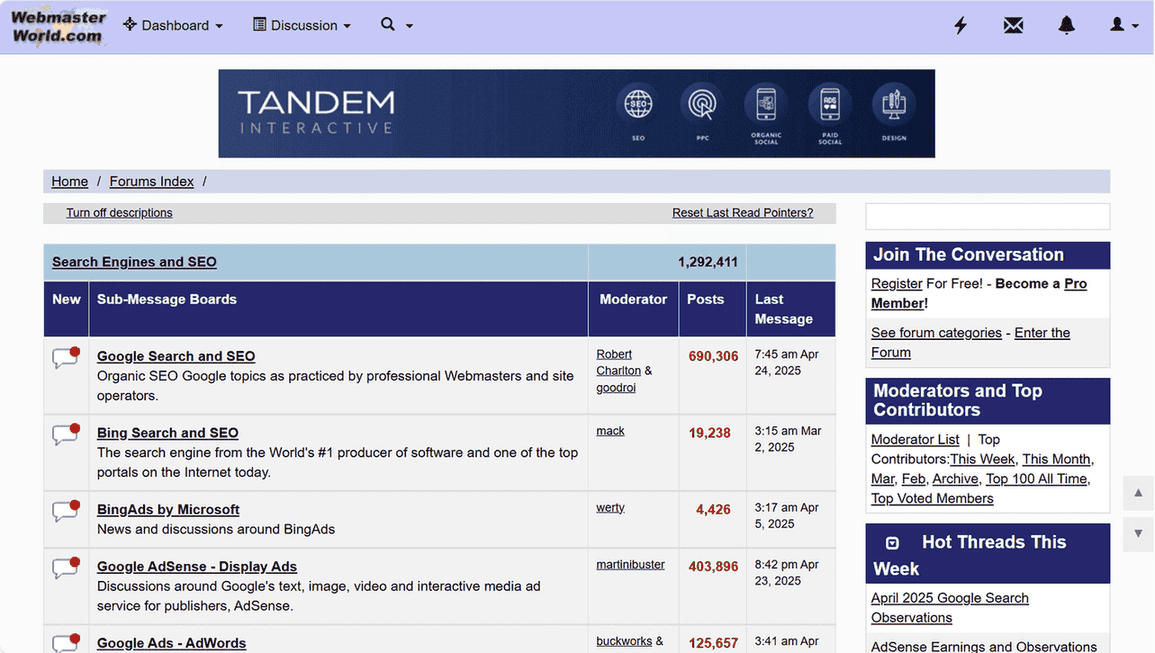Click the lightning bolt icon in navbar
1155x653 pixels.
point(960,26)
